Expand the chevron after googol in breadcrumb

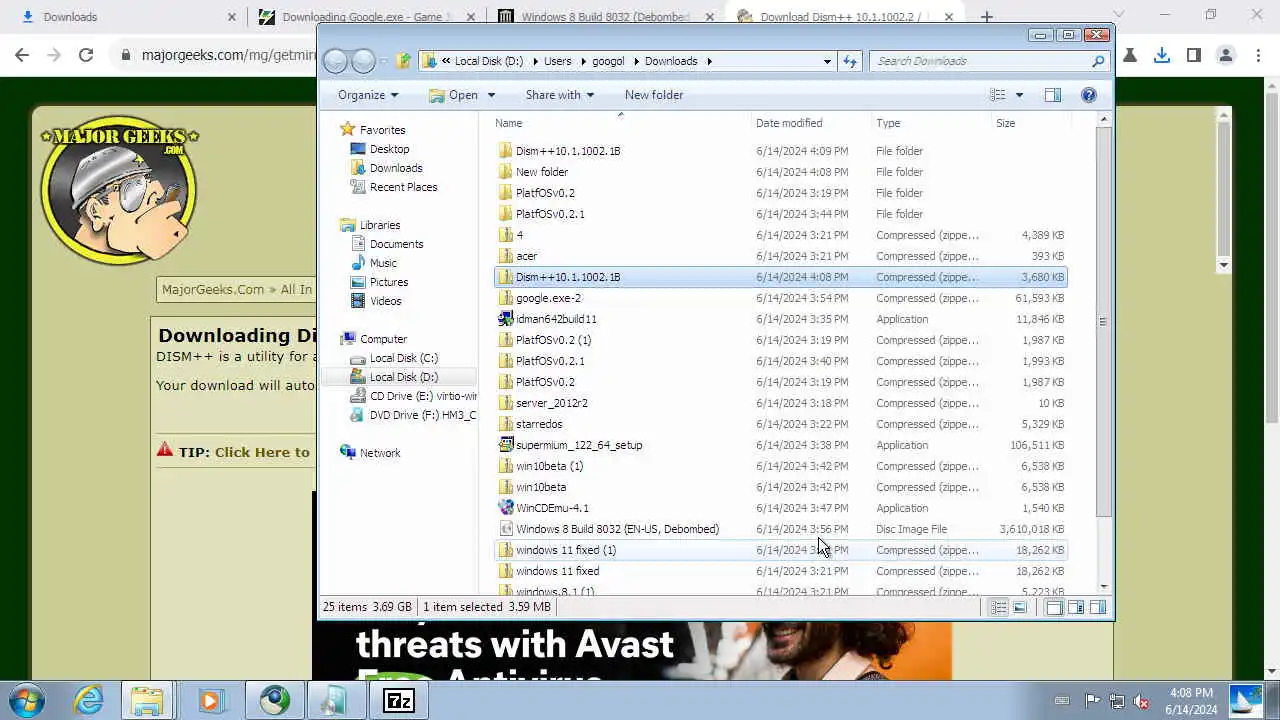coord(633,61)
